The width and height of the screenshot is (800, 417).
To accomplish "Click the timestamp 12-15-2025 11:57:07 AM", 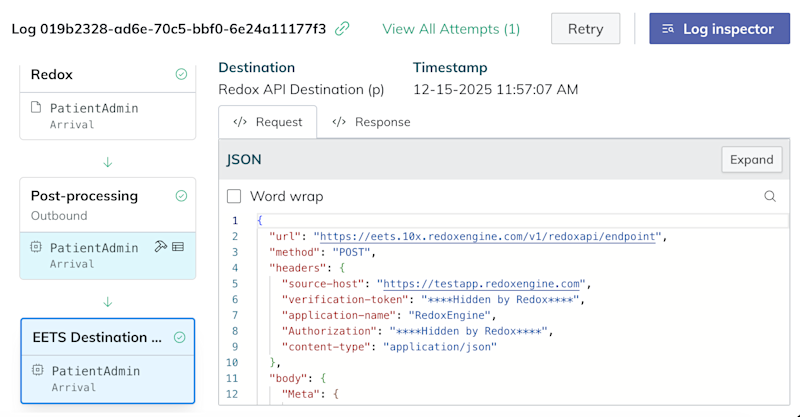I will [495, 89].
